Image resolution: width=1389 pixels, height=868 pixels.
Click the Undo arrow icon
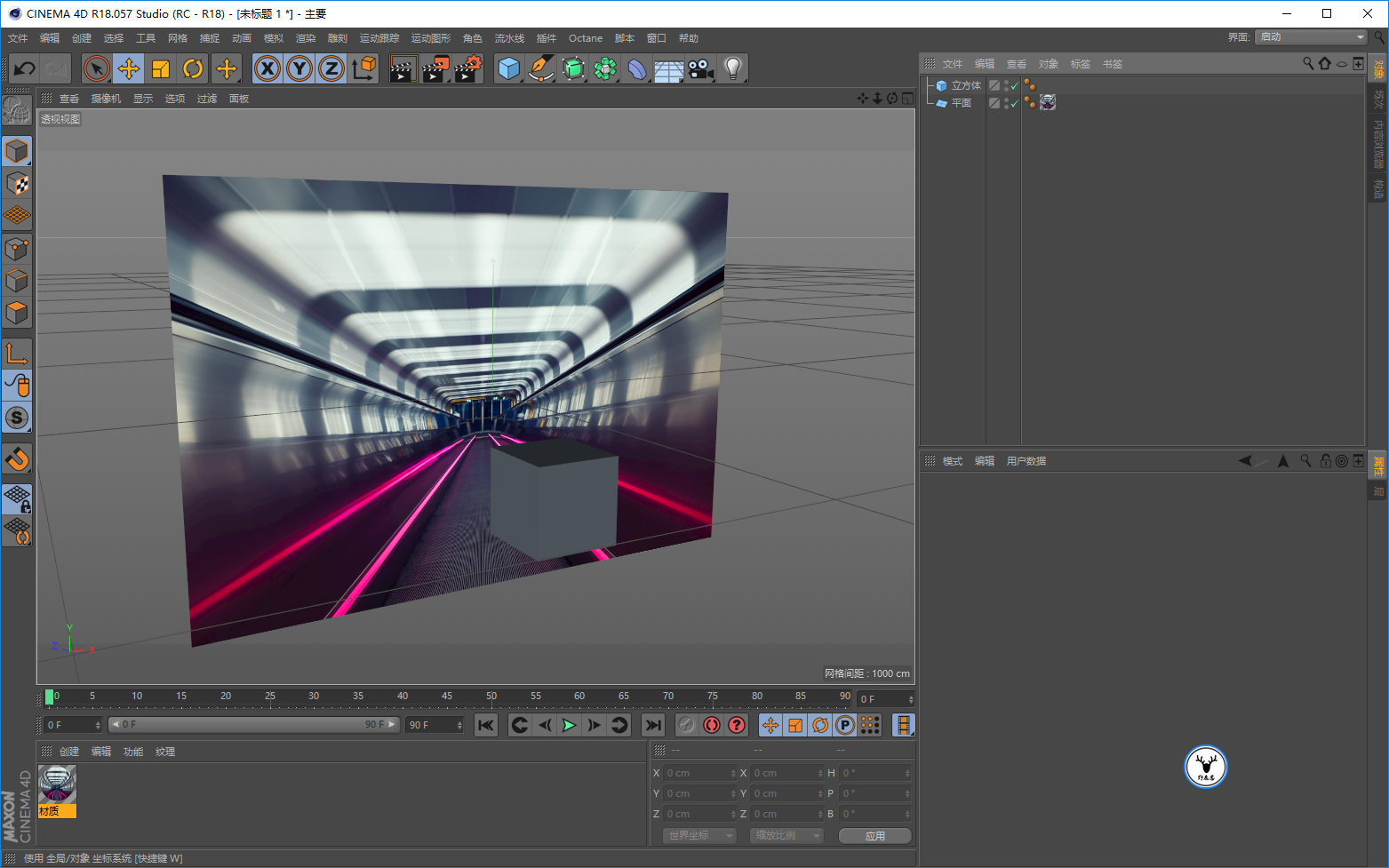click(x=25, y=68)
